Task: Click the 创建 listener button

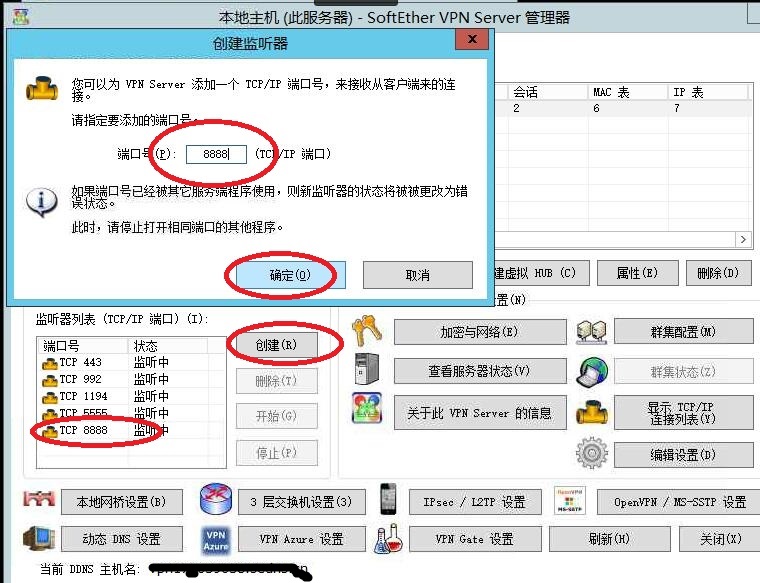Action: pyautogui.click(x=276, y=345)
